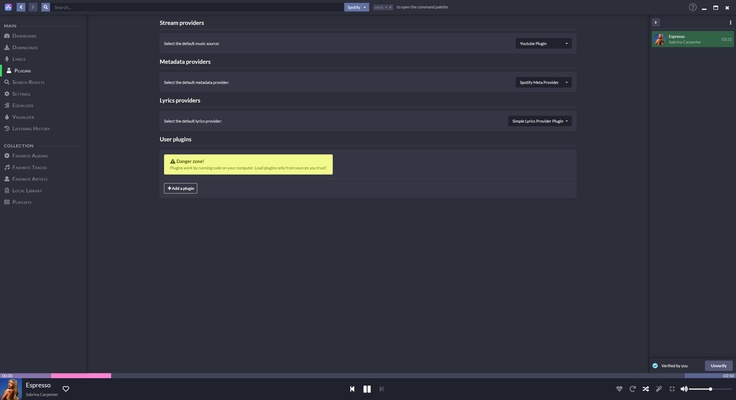Toggle the magic wand skip-segments option
The image size is (736, 400).
click(659, 389)
